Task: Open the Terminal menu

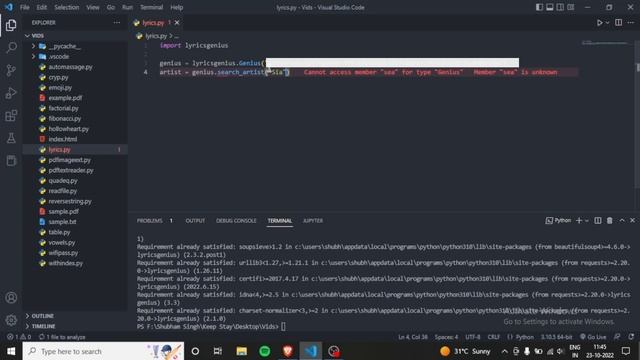Action: [151, 7]
